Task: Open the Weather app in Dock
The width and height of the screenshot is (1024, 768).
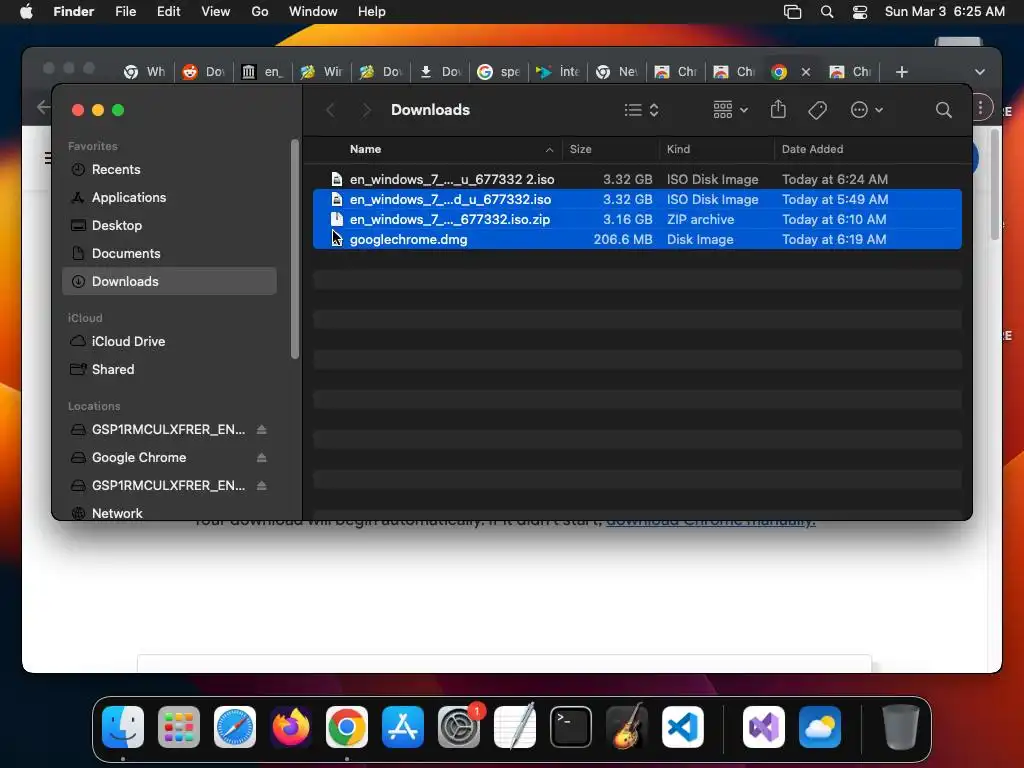Action: point(820,727)
